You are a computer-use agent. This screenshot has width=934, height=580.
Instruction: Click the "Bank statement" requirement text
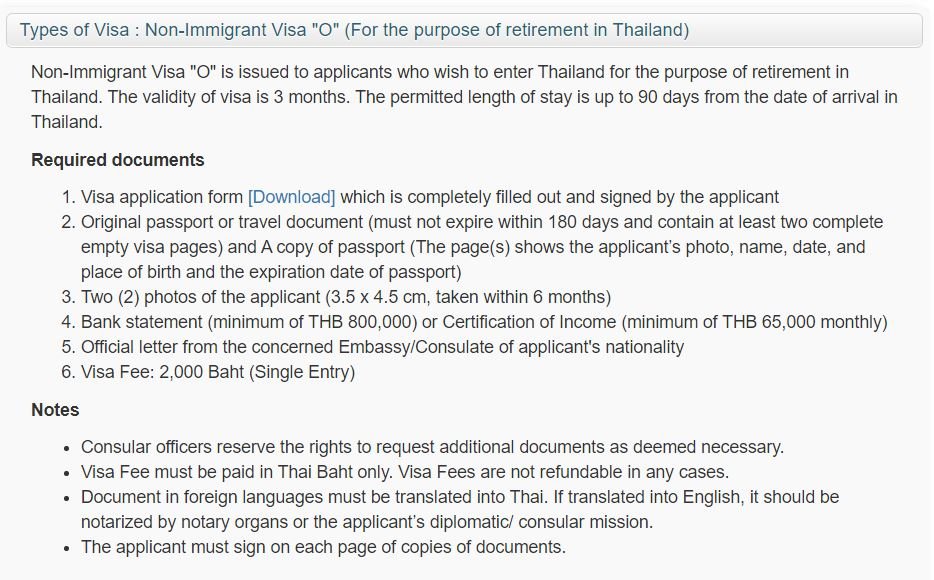pos(142,322)
